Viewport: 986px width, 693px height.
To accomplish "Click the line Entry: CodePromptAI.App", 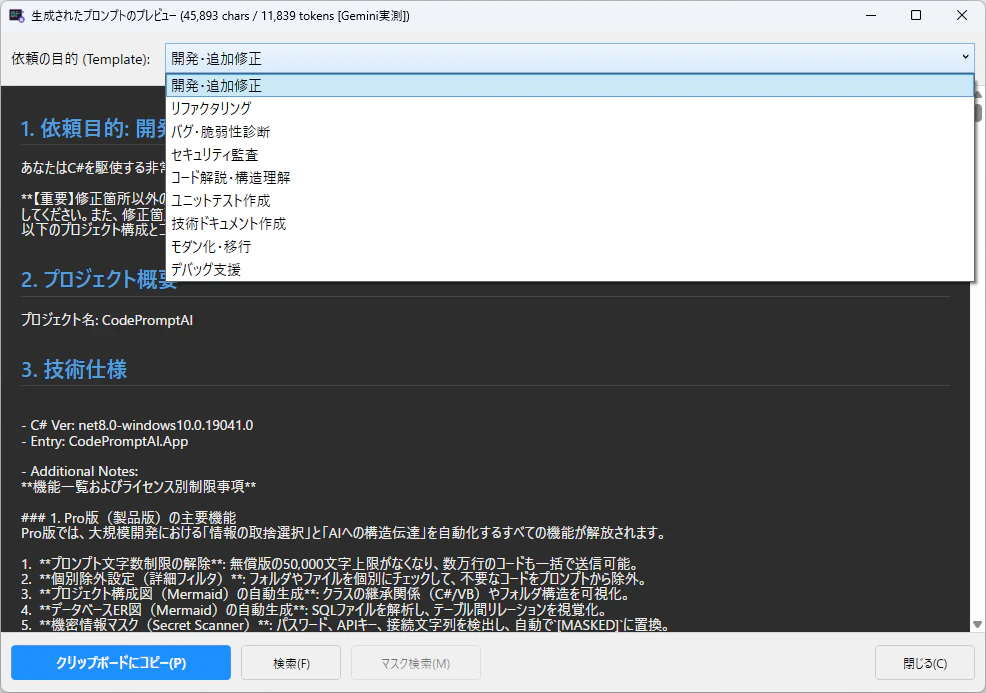I will (104, 441).
